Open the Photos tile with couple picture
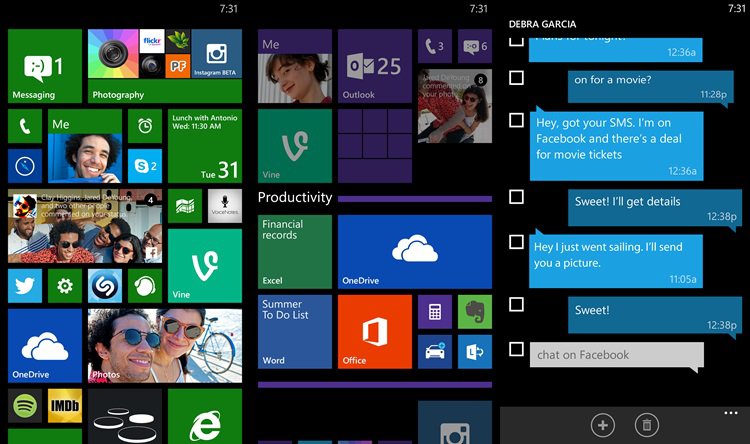Screen dimensions: 750x444 (x=165, y=346)
